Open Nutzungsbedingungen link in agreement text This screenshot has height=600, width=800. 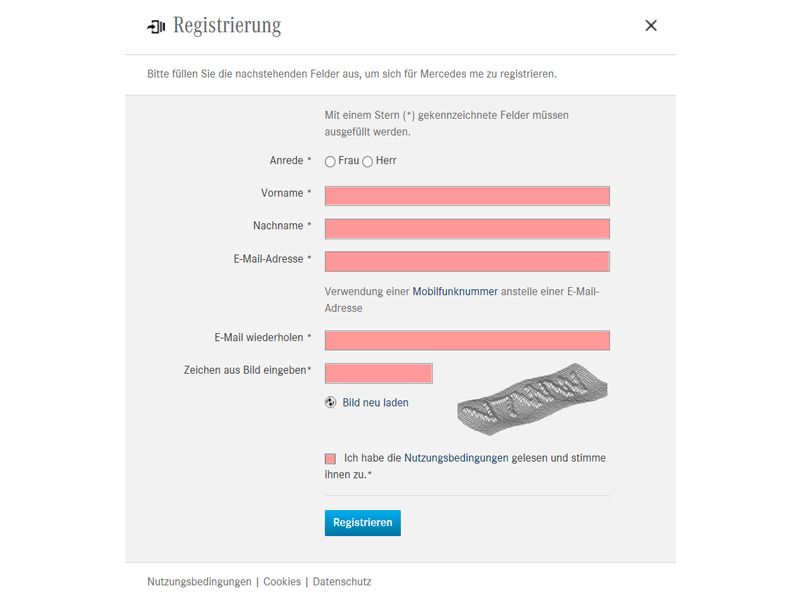(456, 458)
